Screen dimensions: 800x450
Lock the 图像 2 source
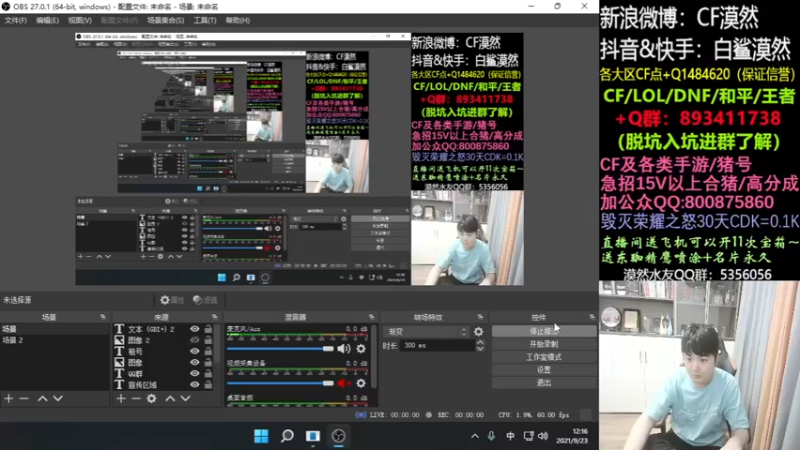pos(208,340)
